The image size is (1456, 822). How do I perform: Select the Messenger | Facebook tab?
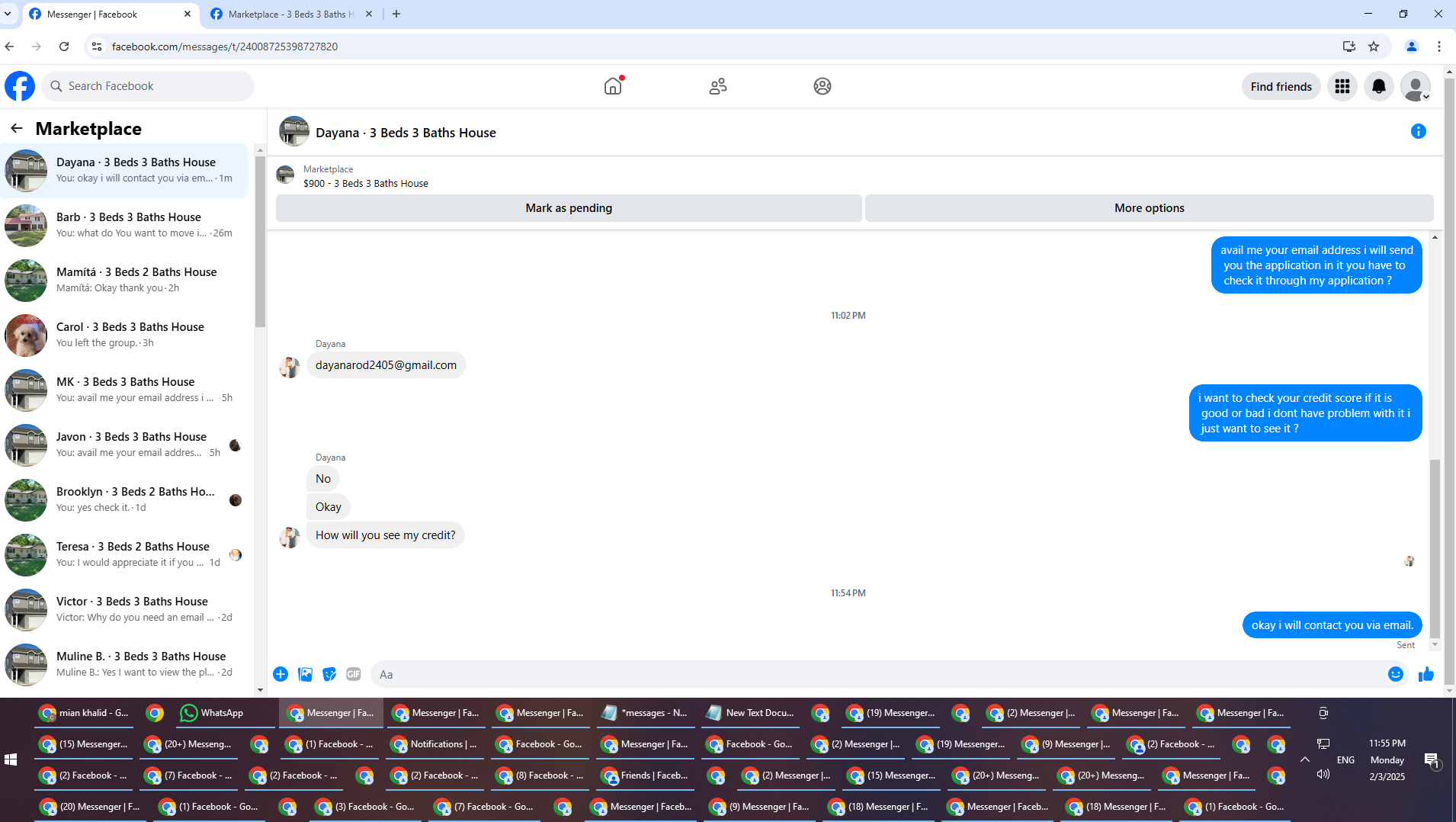click(x=111, y=14)
